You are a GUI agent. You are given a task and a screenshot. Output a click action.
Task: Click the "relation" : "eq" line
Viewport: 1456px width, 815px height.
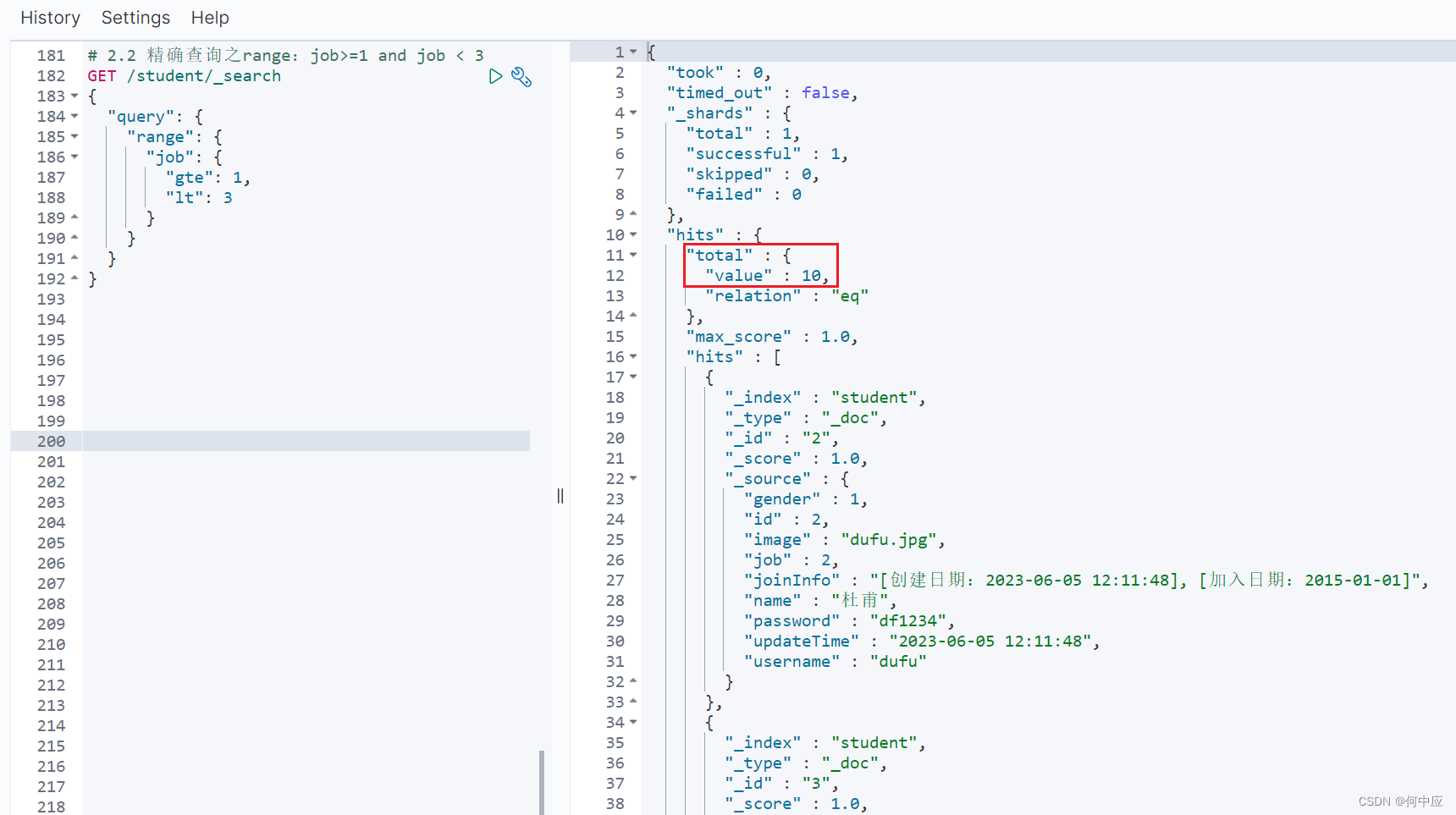click(x=787, y=295)
